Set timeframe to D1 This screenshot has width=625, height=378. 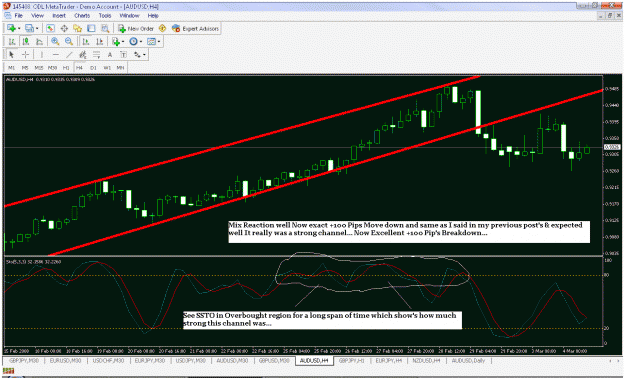click(93, 68)
